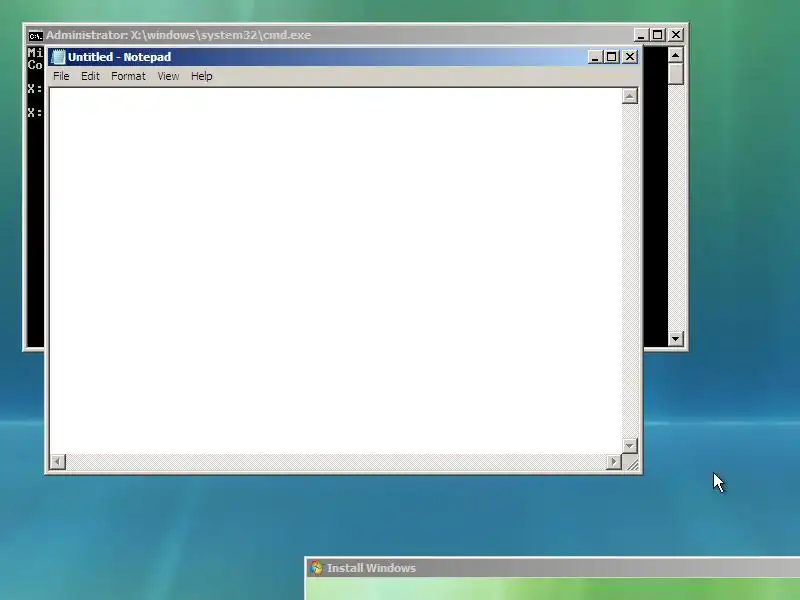Open the File menu in Notepad
The height and width of the screenshot is (600, 800).
[61, 76]
